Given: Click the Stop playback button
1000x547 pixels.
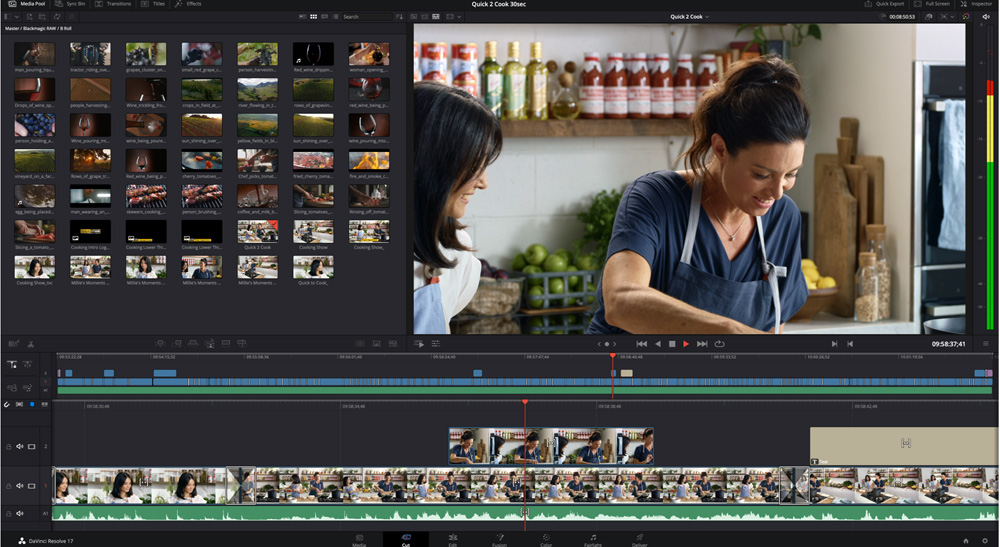Looking at the screenshot, I should (672, 344).
